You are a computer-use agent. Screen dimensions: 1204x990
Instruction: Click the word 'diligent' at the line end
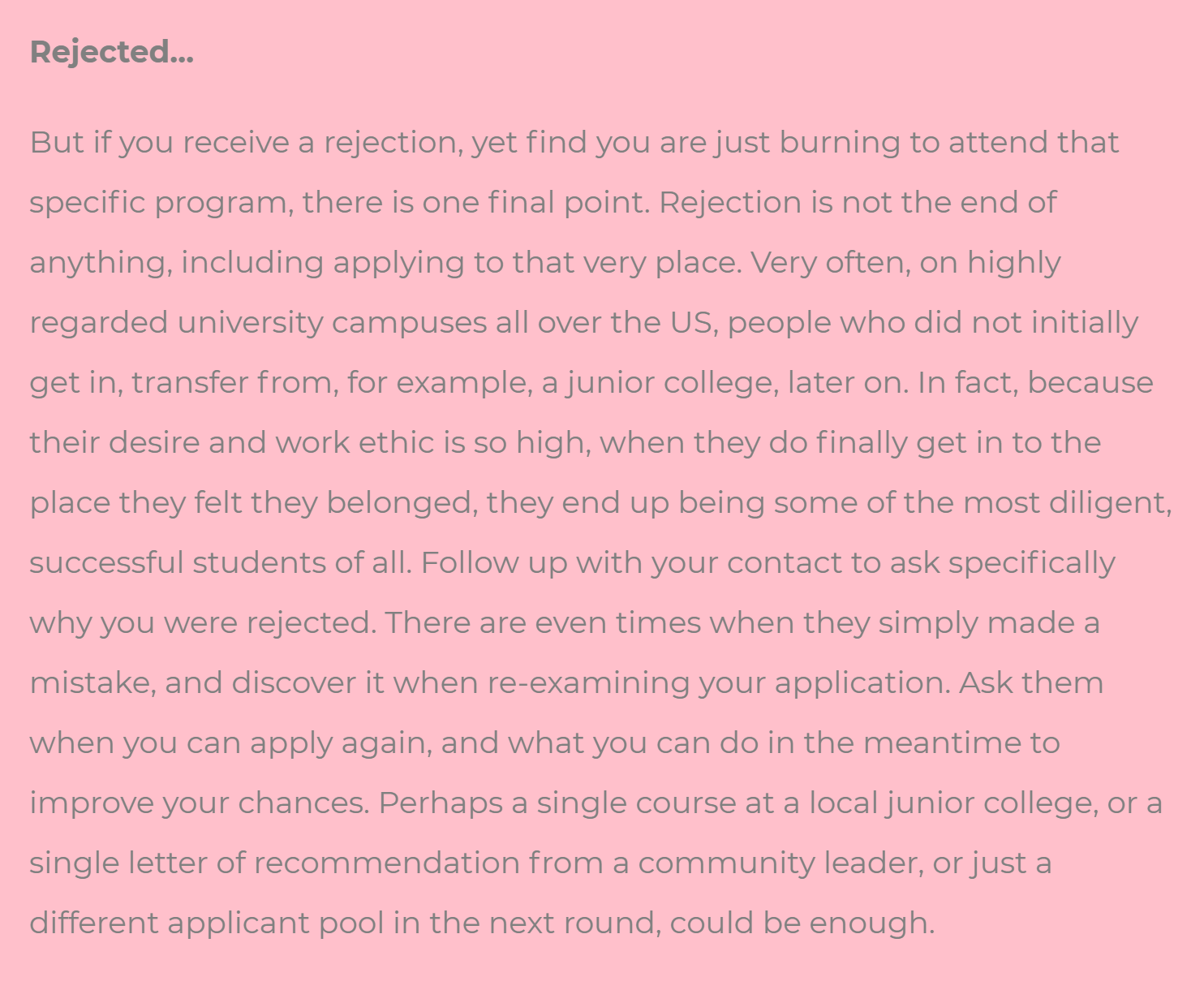1109,503
